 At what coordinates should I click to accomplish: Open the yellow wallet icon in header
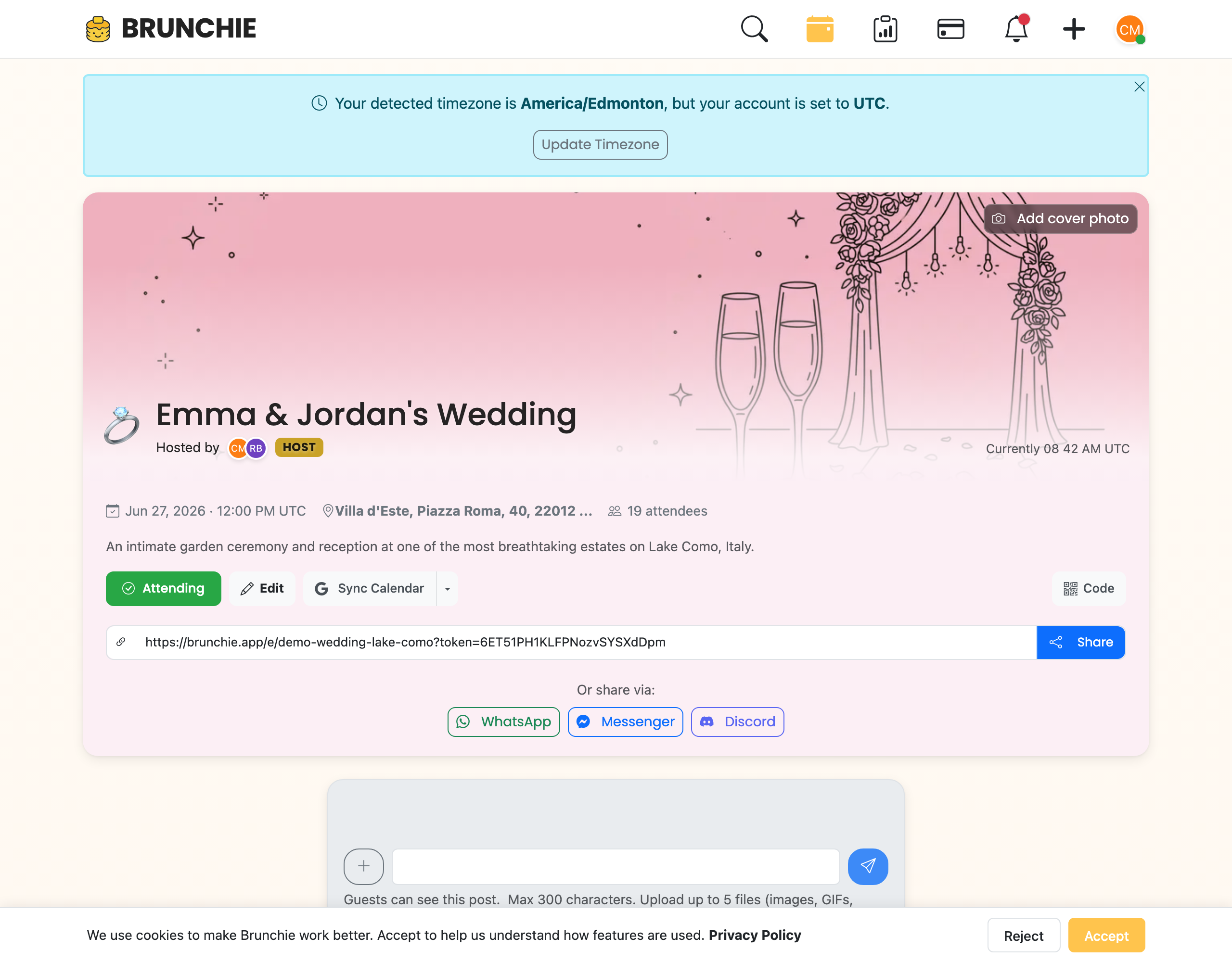click(820, 29)
